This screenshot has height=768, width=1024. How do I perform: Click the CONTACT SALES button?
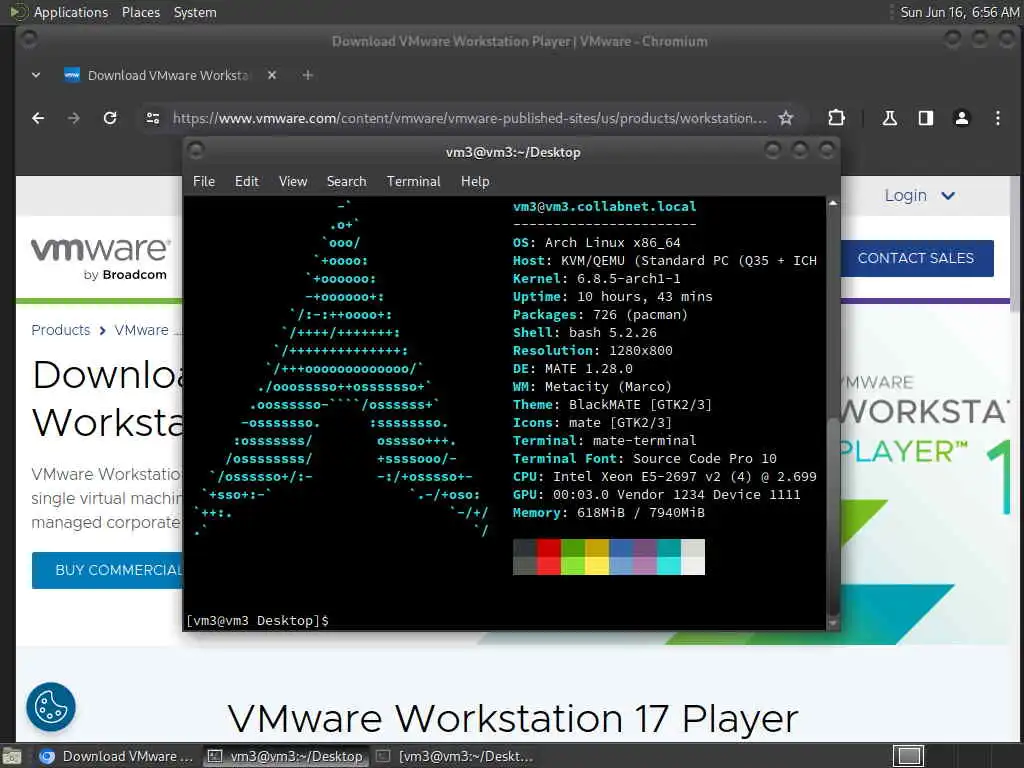[x=916, y=258]
